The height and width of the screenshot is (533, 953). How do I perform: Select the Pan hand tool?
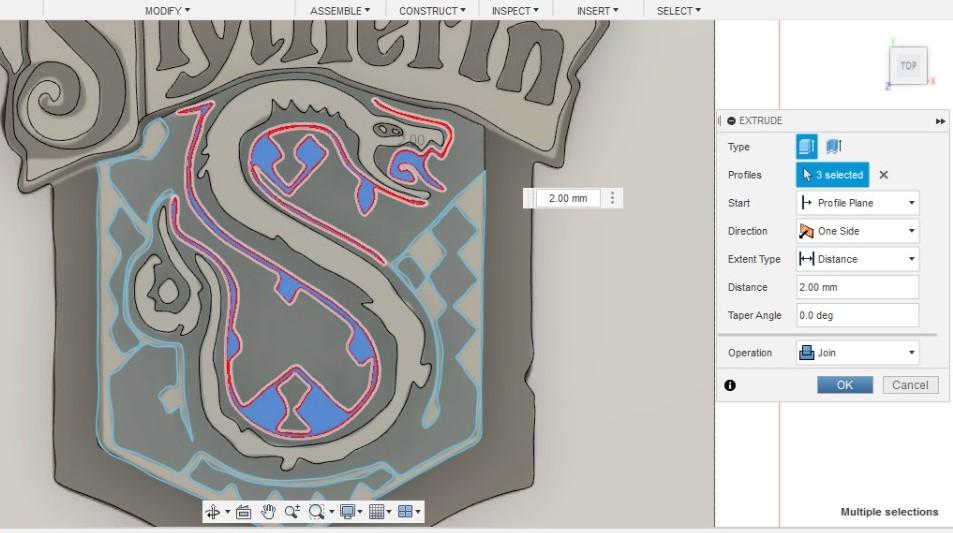(x=267, y=512)
